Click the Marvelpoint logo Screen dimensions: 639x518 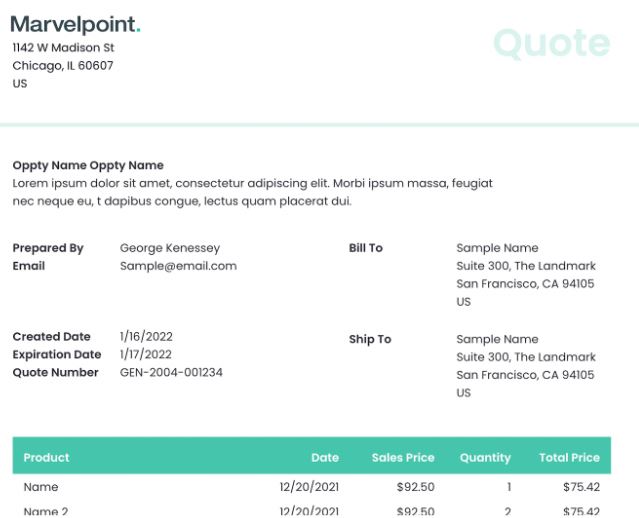[x=75, y=24]
